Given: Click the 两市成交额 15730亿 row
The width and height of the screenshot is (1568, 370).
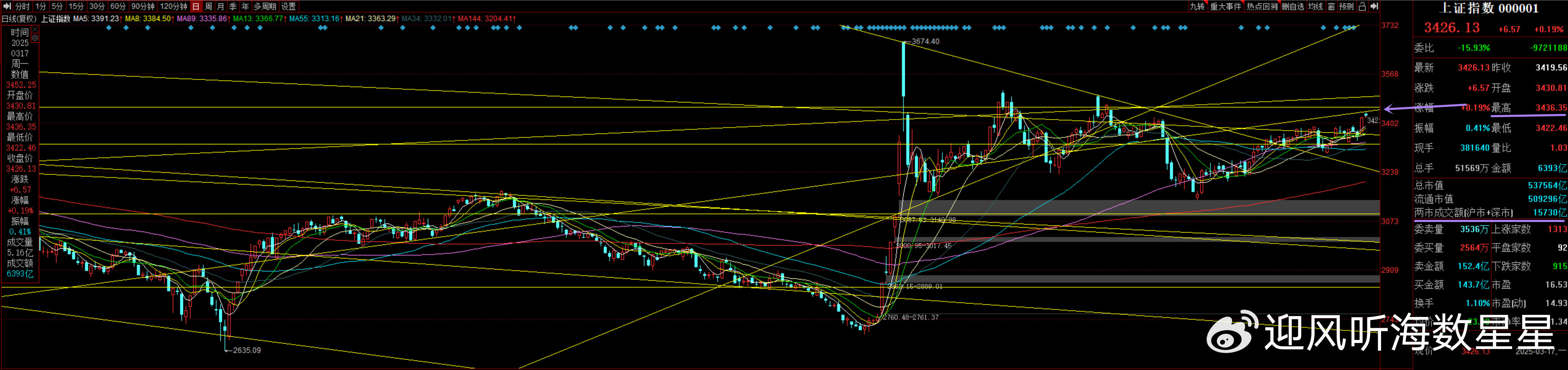Looking at the screenshot, I should click(x=1490, y=213).
